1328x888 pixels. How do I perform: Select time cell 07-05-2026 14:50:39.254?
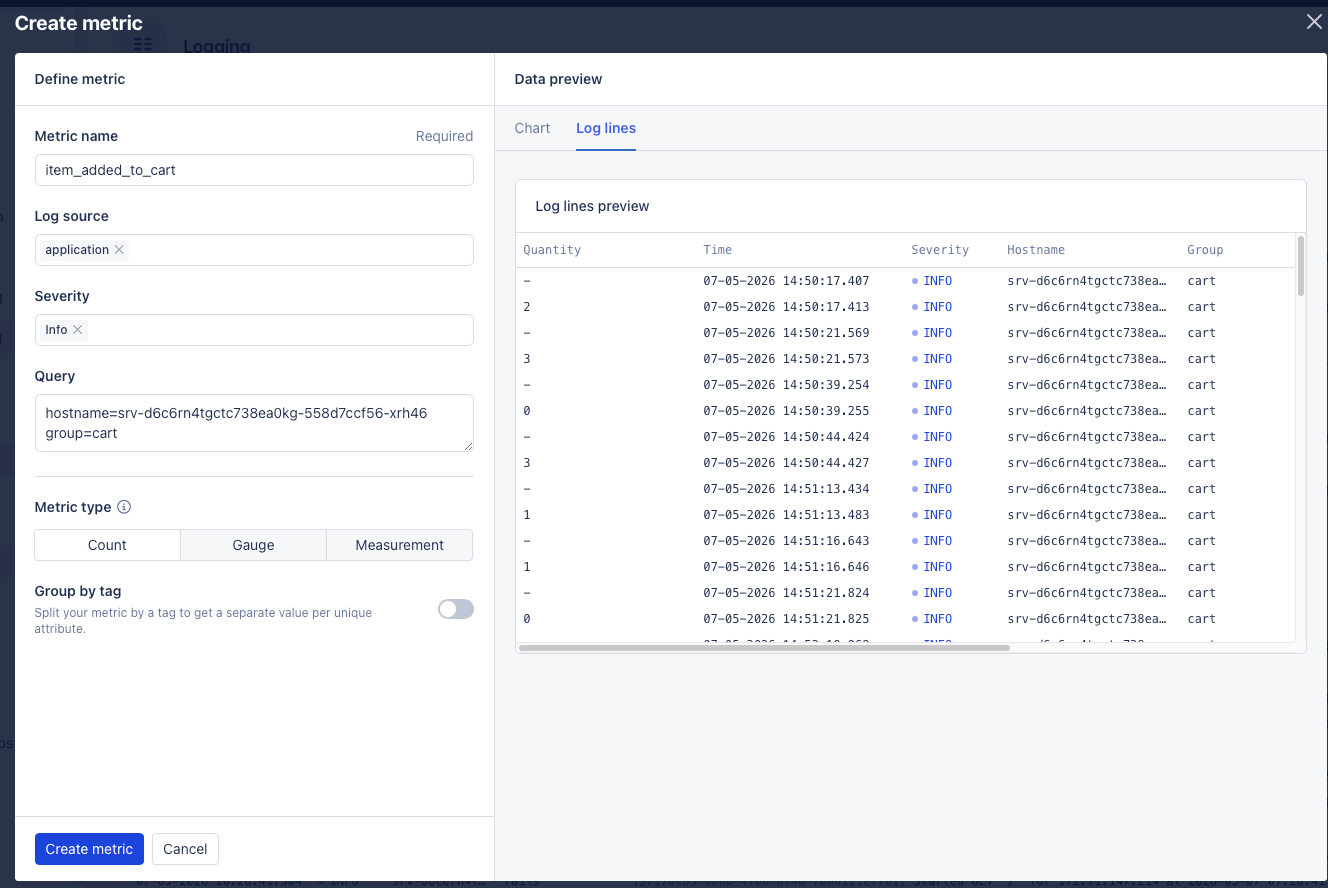coord(786,385)
